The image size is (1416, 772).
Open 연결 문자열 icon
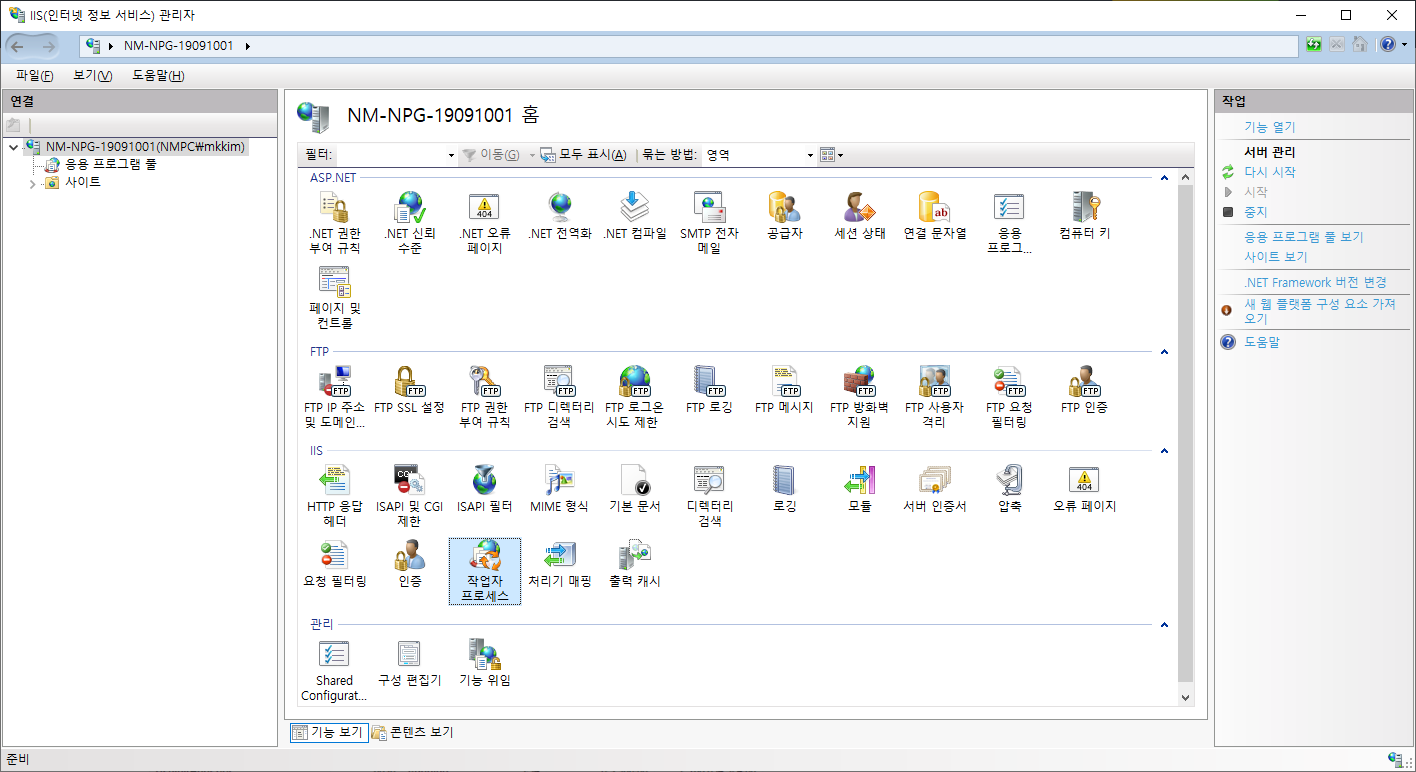[x=935, y=217]
